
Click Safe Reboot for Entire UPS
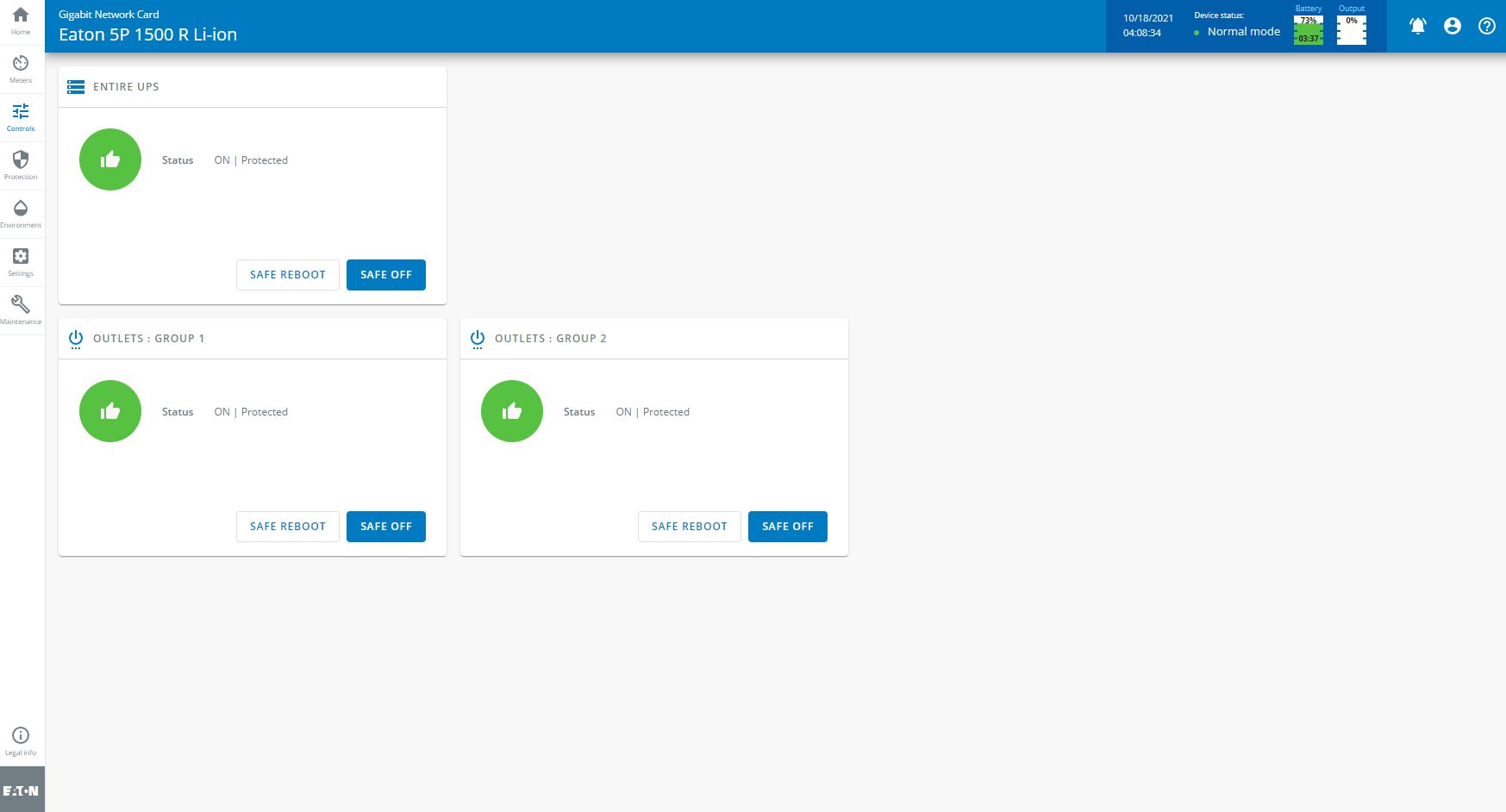click(x=288, y=275)
